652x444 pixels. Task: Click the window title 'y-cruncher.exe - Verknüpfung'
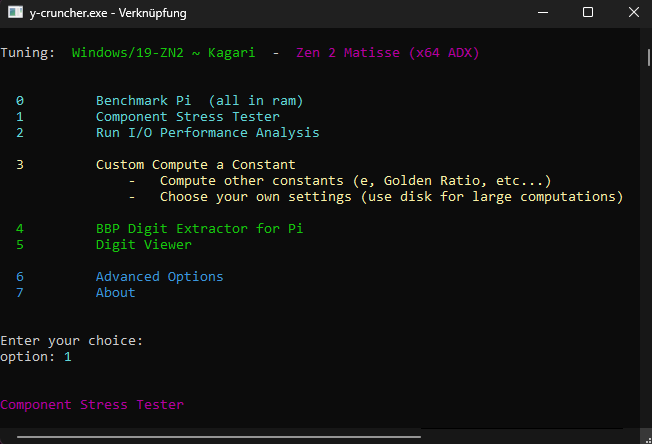tap(108, 13)
